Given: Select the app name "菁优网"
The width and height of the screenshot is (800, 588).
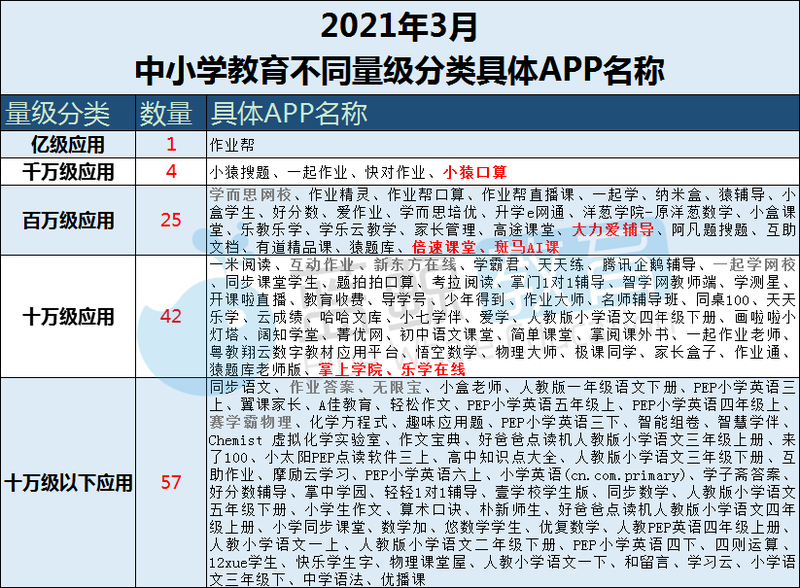Looking at the screenshot, I should point(360,335).
